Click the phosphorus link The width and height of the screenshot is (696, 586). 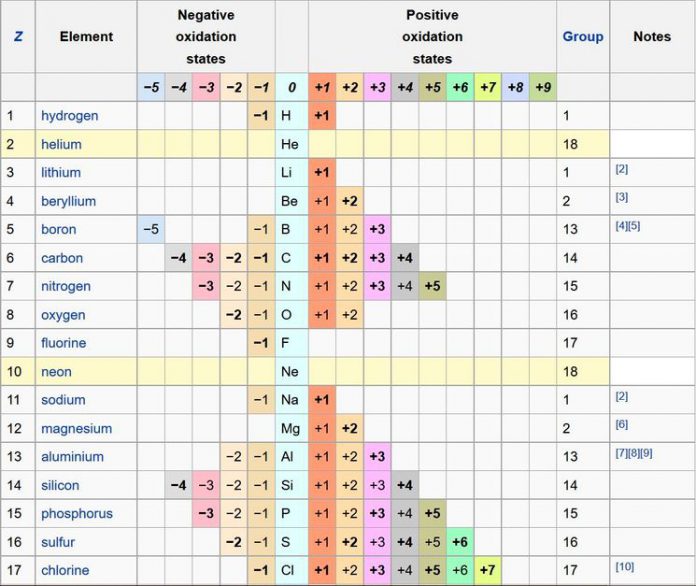coord(76,514)
